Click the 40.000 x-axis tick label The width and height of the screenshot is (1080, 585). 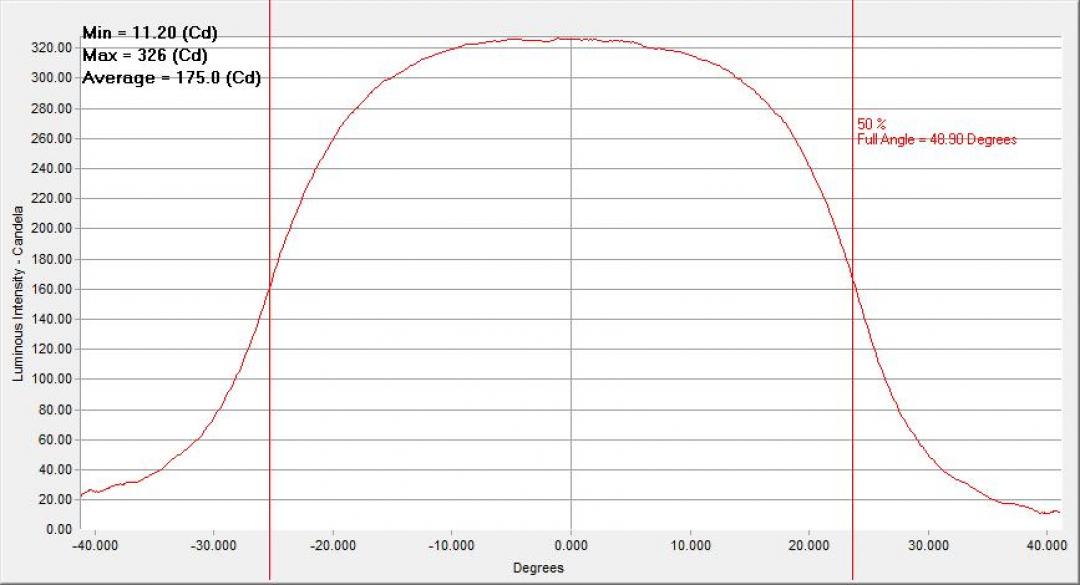pyautogui.click(x=1046, y=546)
